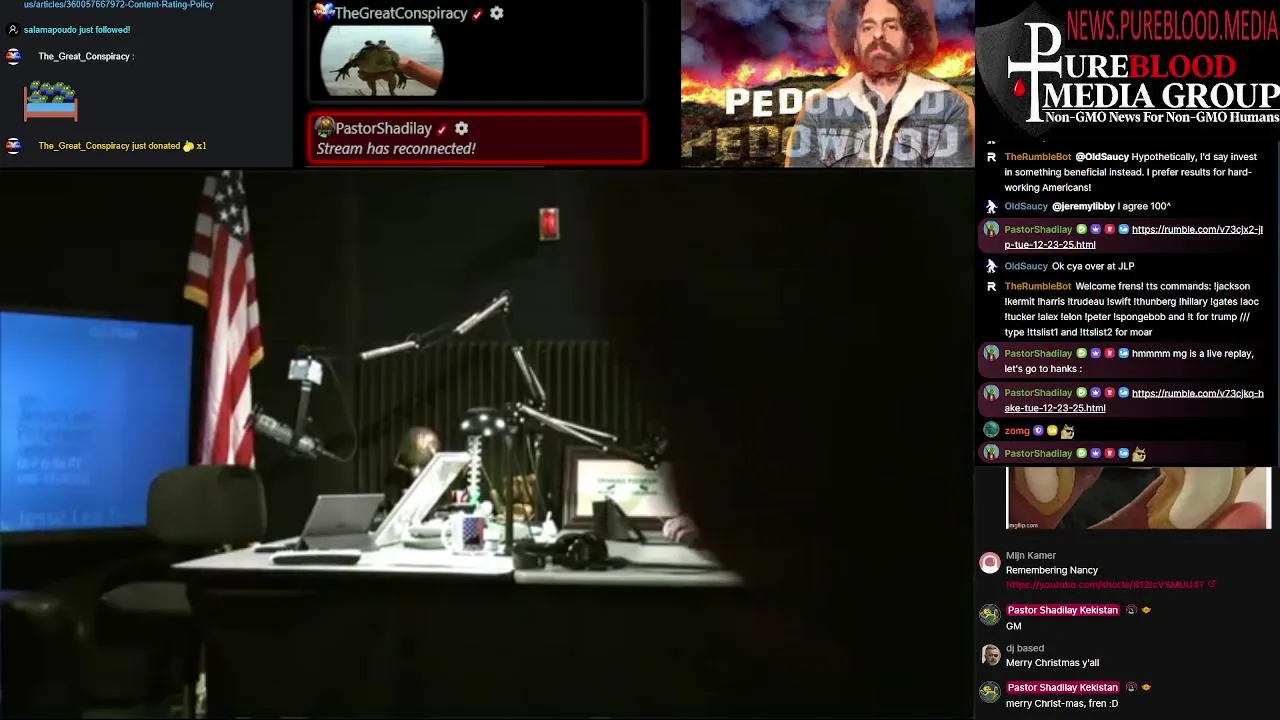Click 'The_Great_Conspiracy just donated' text
Viewport: 1280px width, 720px height.
[x=110, y=146]
